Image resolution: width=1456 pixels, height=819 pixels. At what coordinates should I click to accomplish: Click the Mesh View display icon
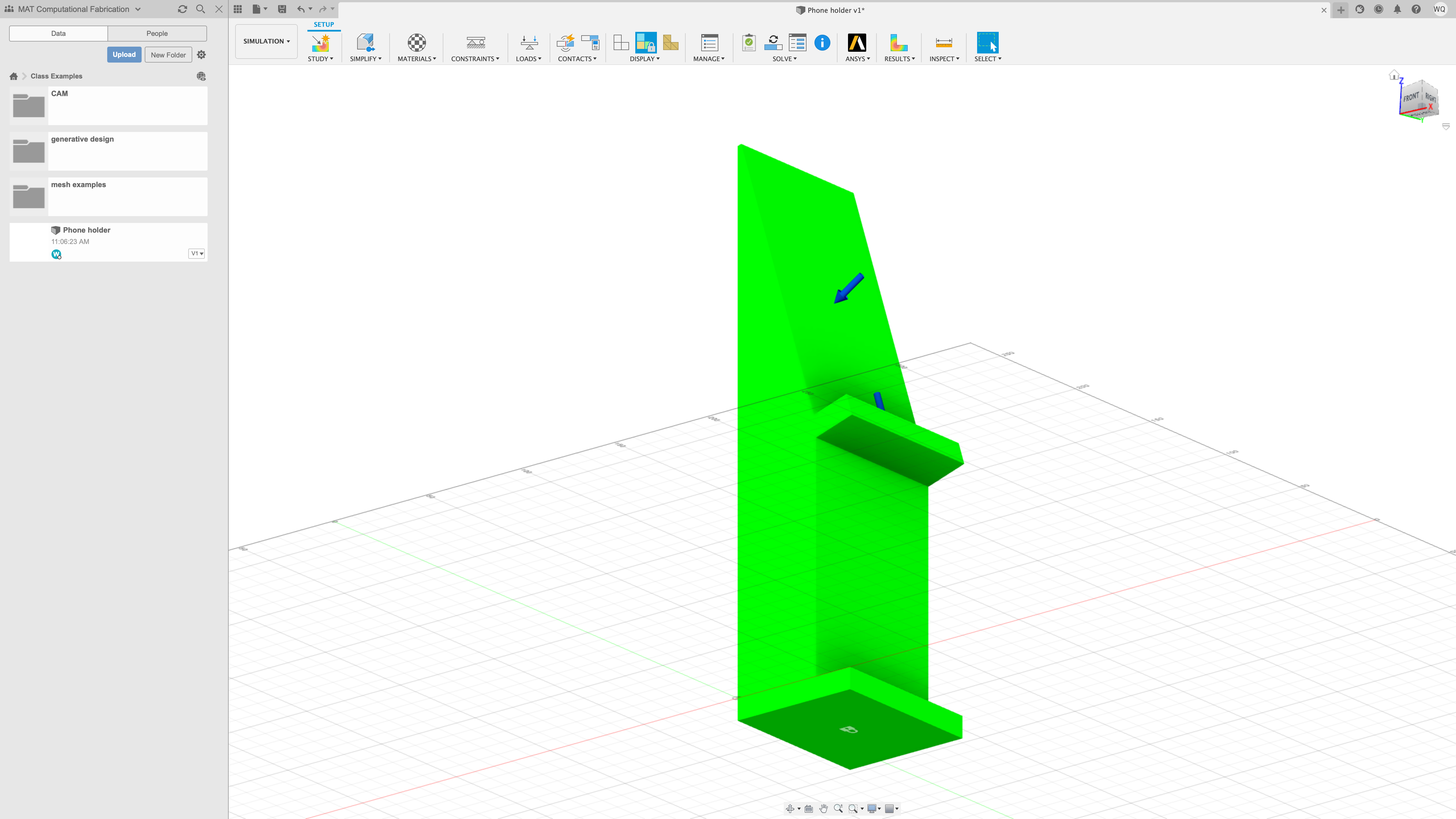(670, 43)
